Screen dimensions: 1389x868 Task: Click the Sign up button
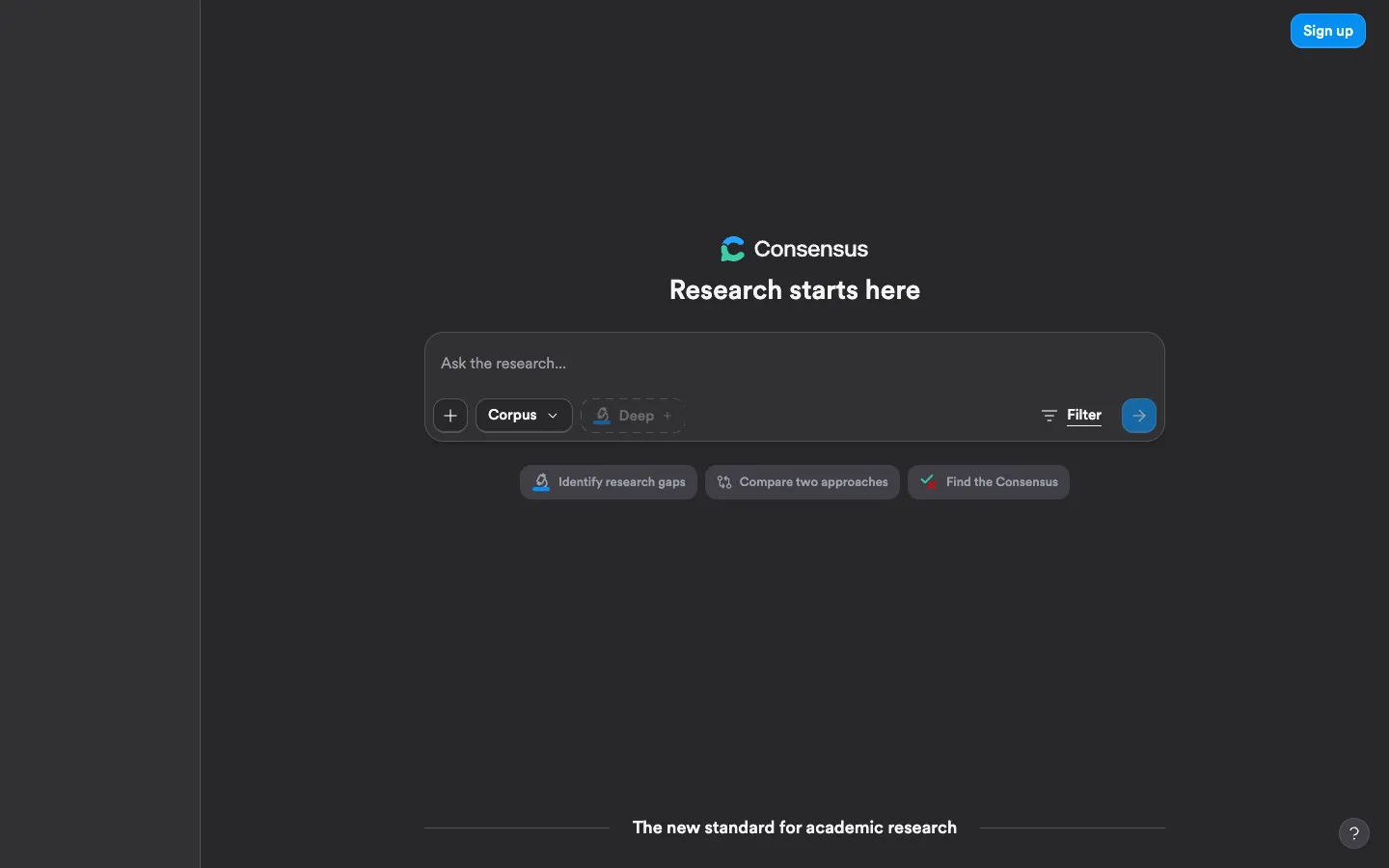(x=1328, y=31)
